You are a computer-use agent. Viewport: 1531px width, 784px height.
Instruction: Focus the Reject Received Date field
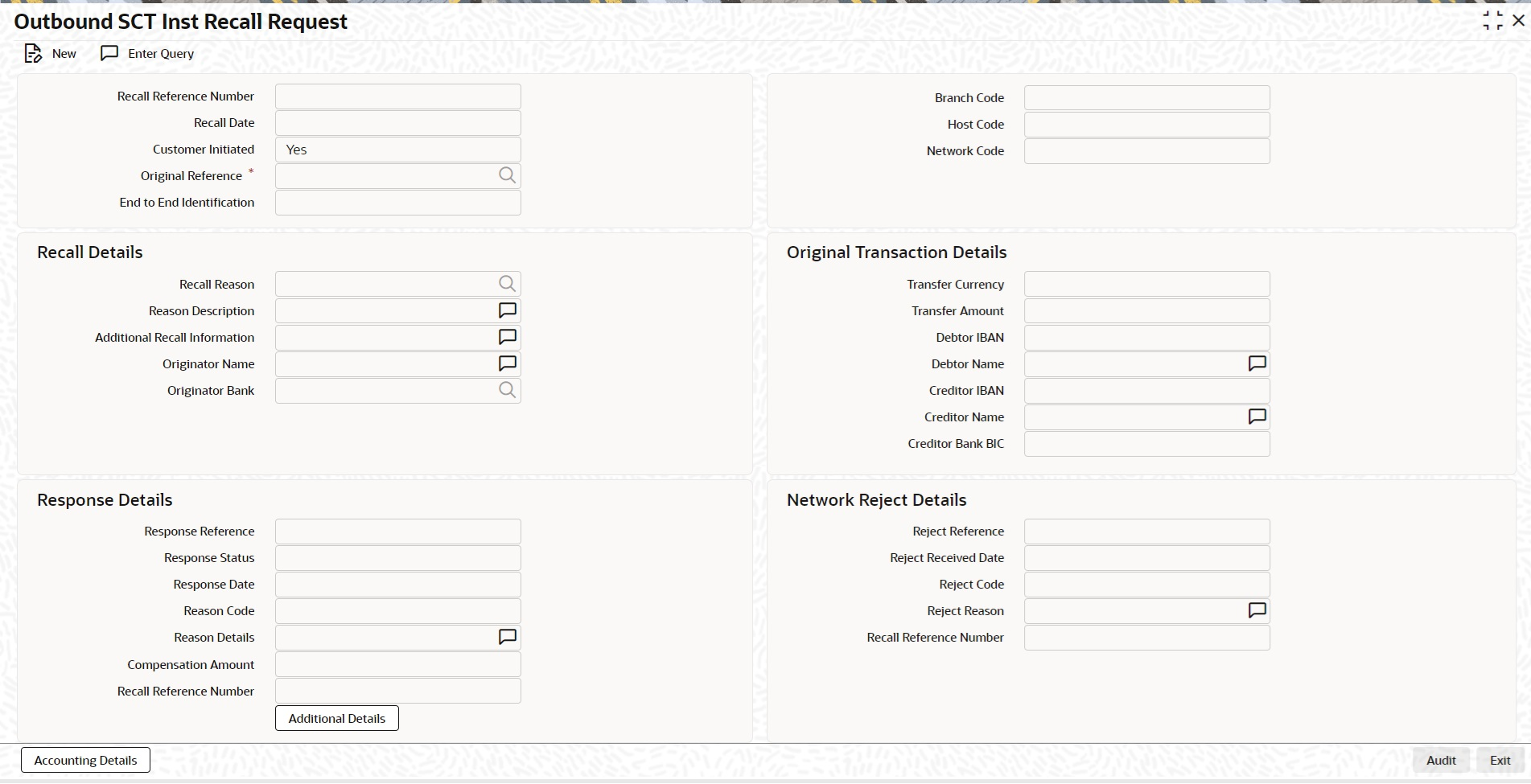click(x=1147, y=557)
